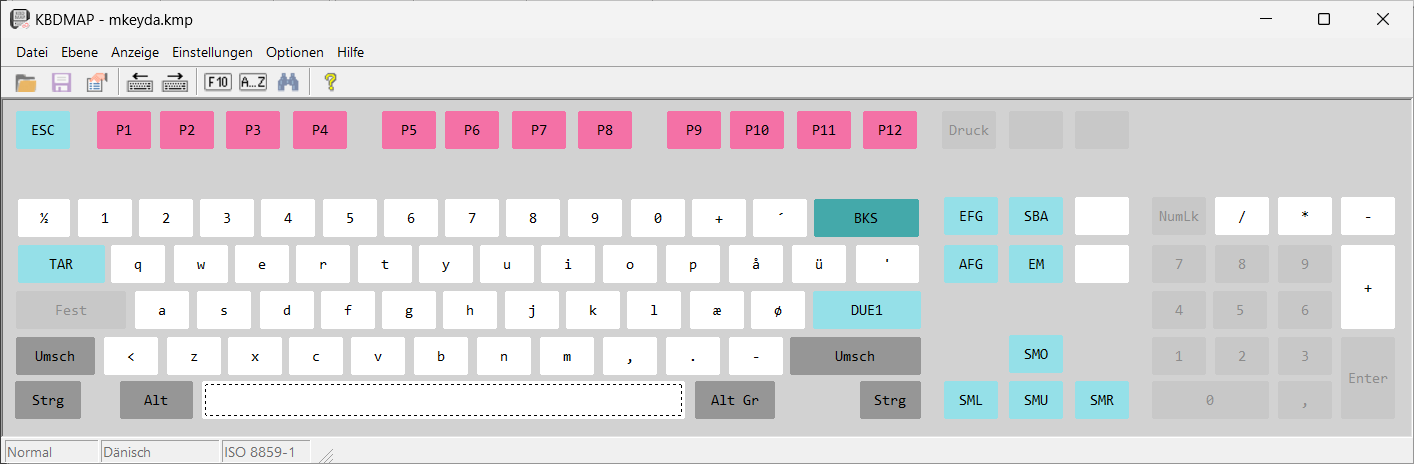
Task: Open the Datei menu
Action: click(x=32, y=52)
